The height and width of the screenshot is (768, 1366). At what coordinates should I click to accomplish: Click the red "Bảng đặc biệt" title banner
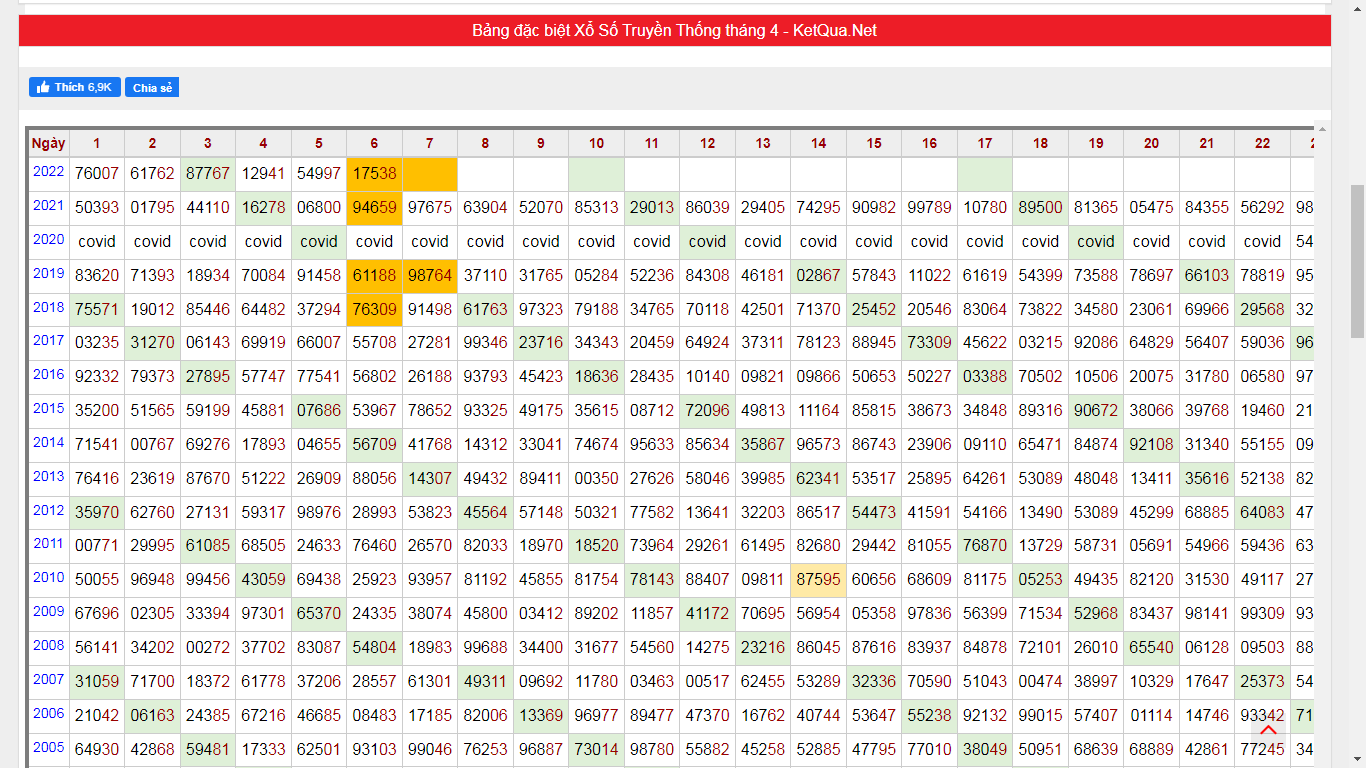(x=674, y=31)
